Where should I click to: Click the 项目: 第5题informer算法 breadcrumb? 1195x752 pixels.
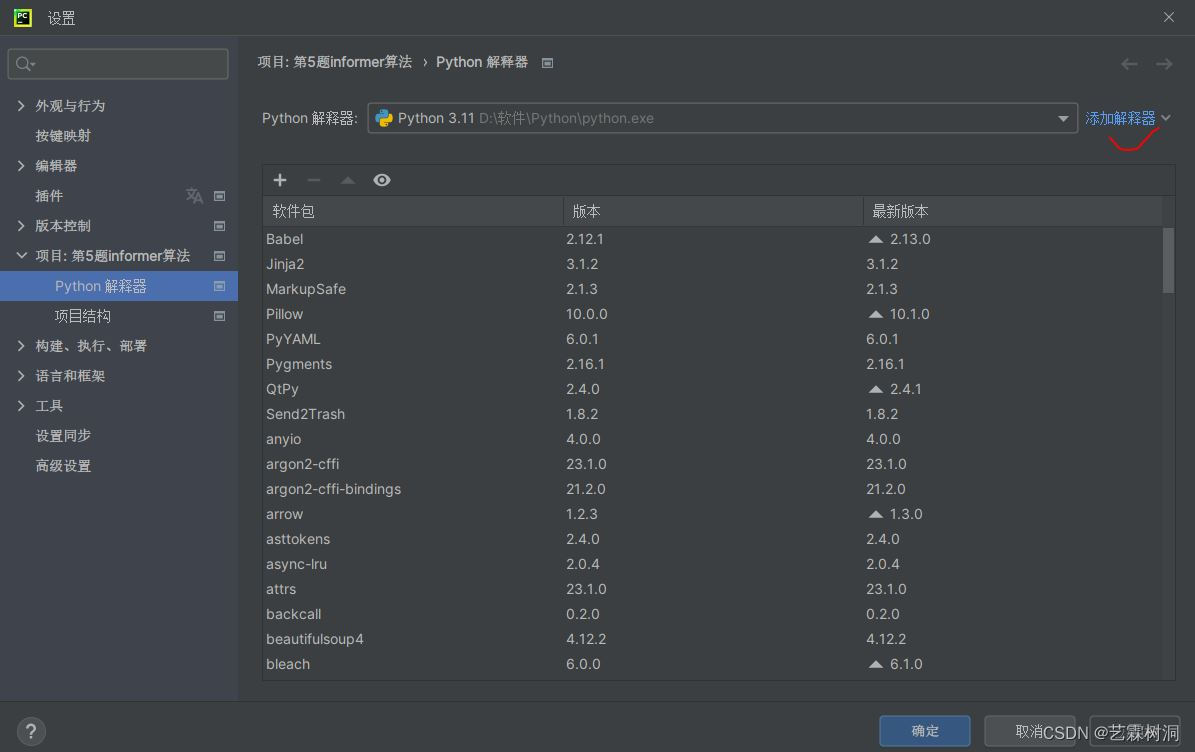pyautogui.click(x=335, y=62)
